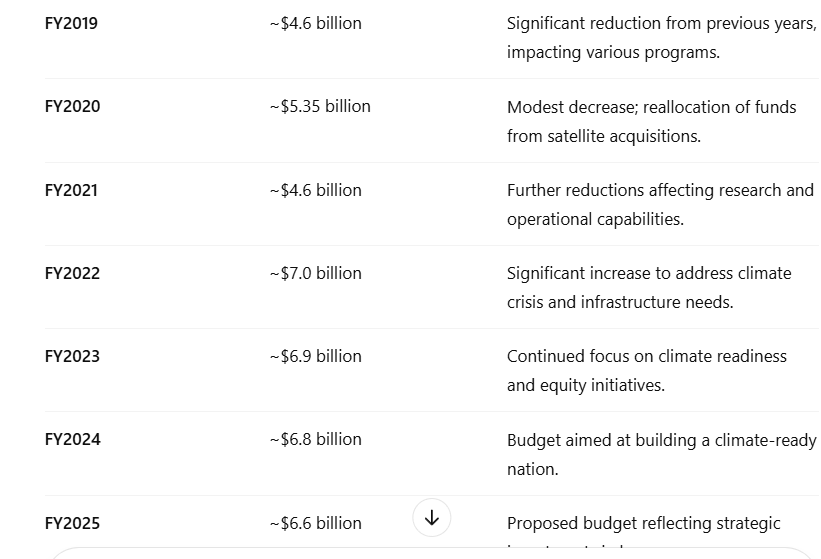Image resolution: width=821 pixels, height=559 pixels.
Task: Click the FY2025 row label
Action: (72, 523)
